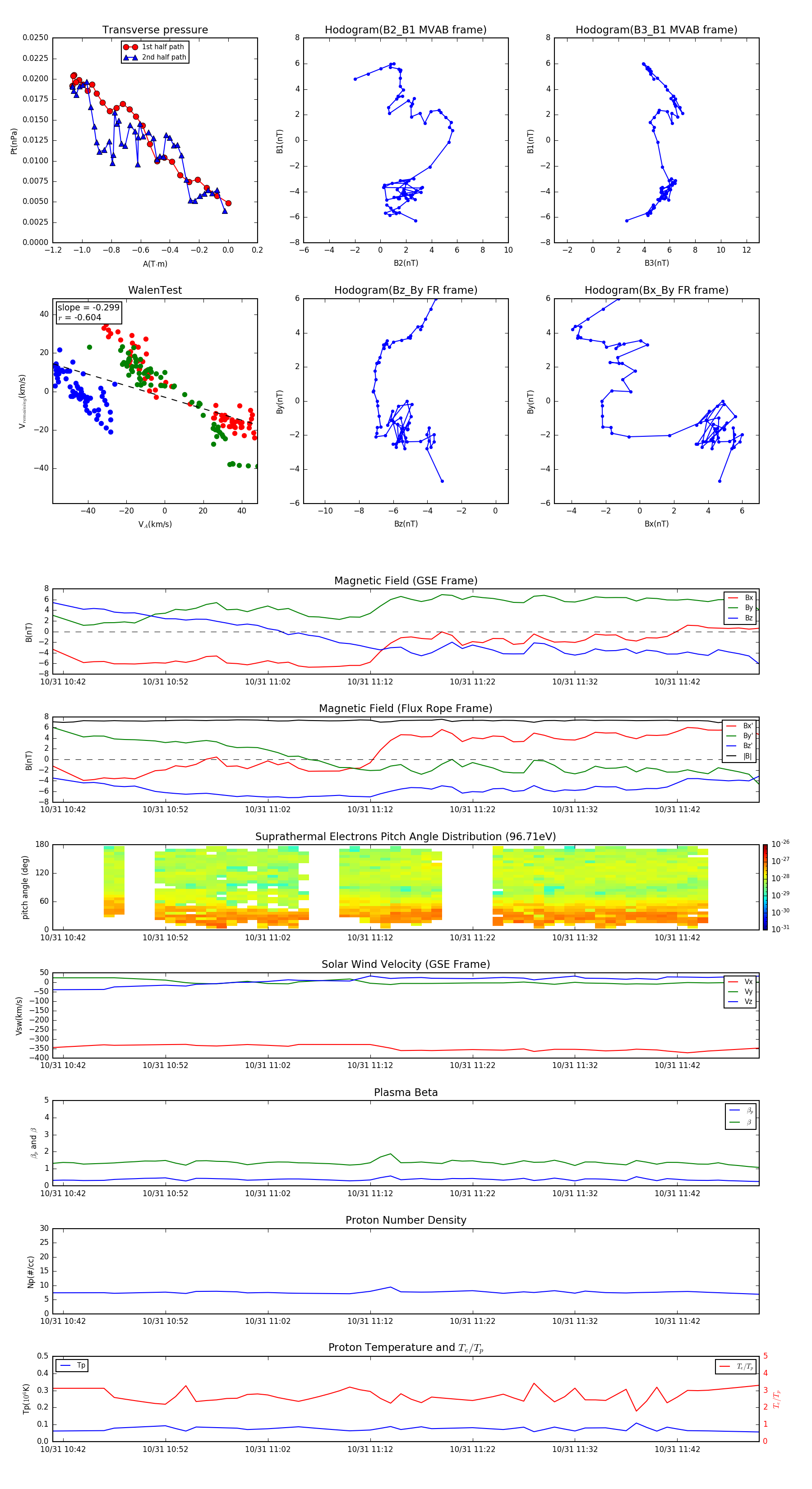Click the 'A(T·m)' x-axis label
The image size is (812, 1489).
tap(155, 264)
